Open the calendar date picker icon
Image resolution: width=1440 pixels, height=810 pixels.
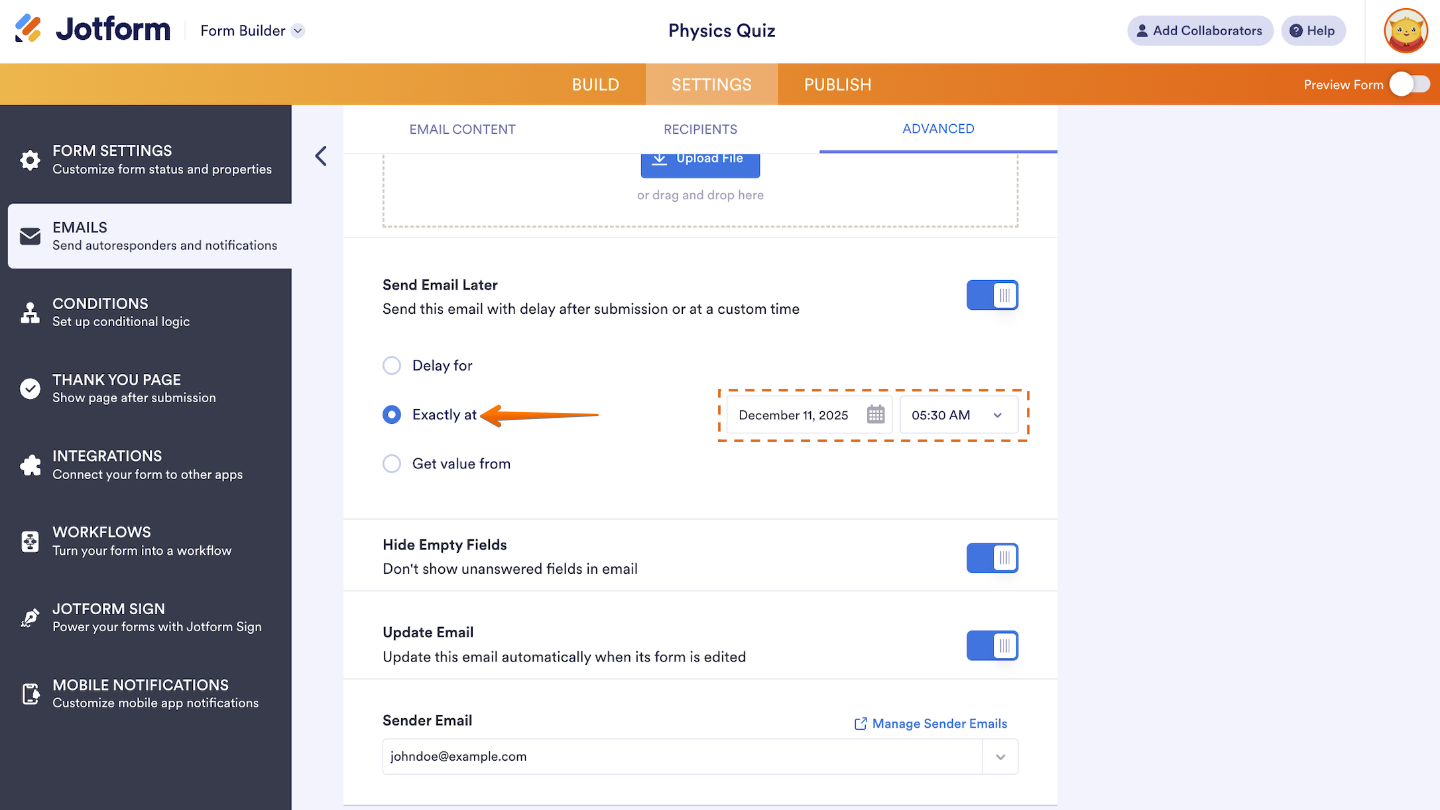coord(876,415)
